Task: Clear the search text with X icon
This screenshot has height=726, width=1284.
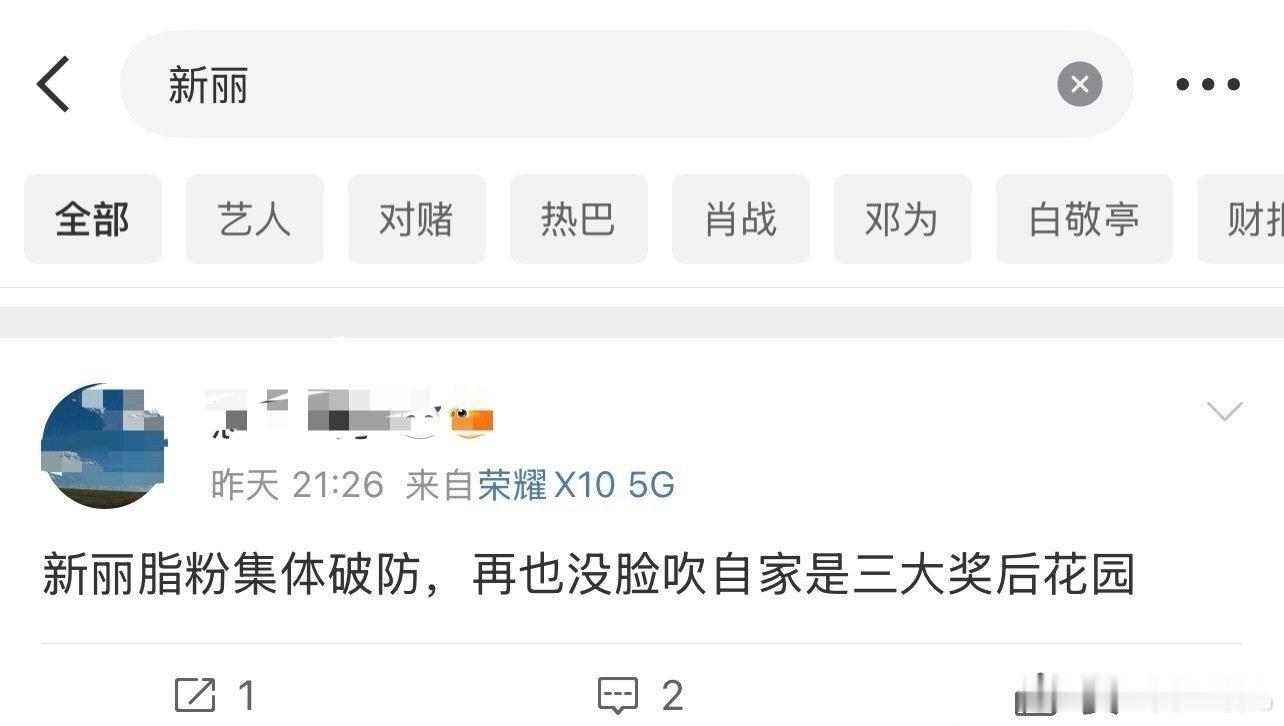Action: pos(1080,85)
